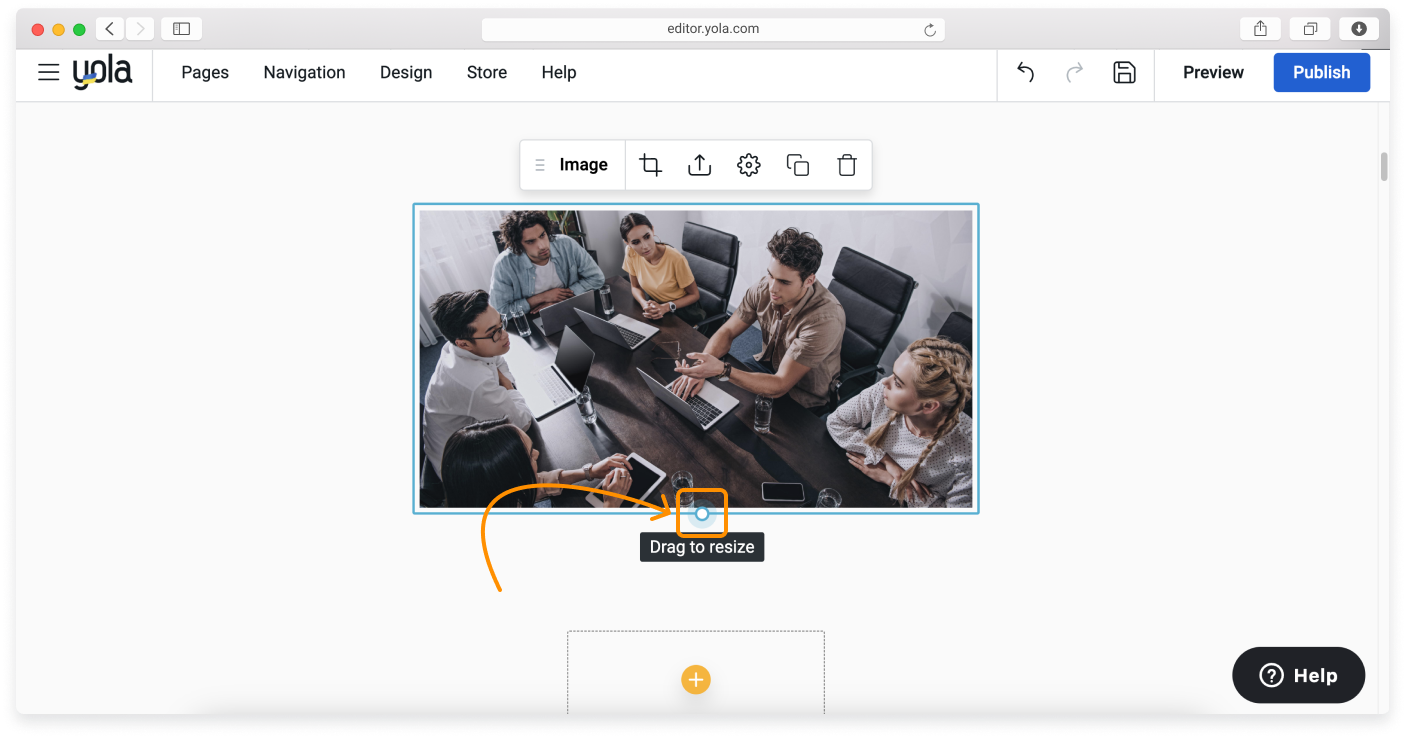Click the orange add block plus button
The image size is (1406, 738).
click(696, 680)
